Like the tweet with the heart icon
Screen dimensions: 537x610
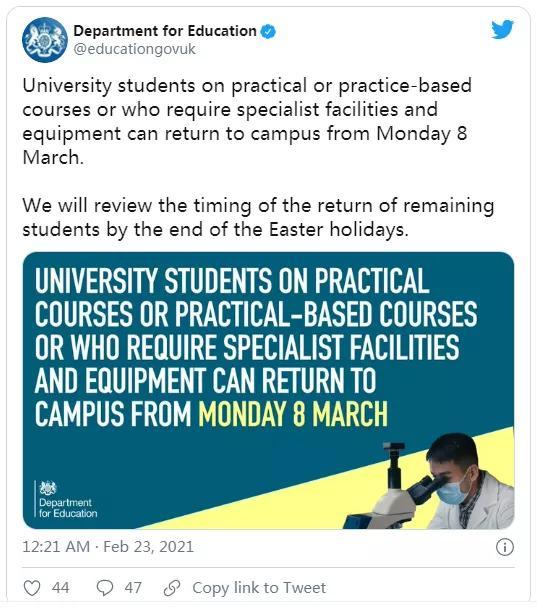32,588
